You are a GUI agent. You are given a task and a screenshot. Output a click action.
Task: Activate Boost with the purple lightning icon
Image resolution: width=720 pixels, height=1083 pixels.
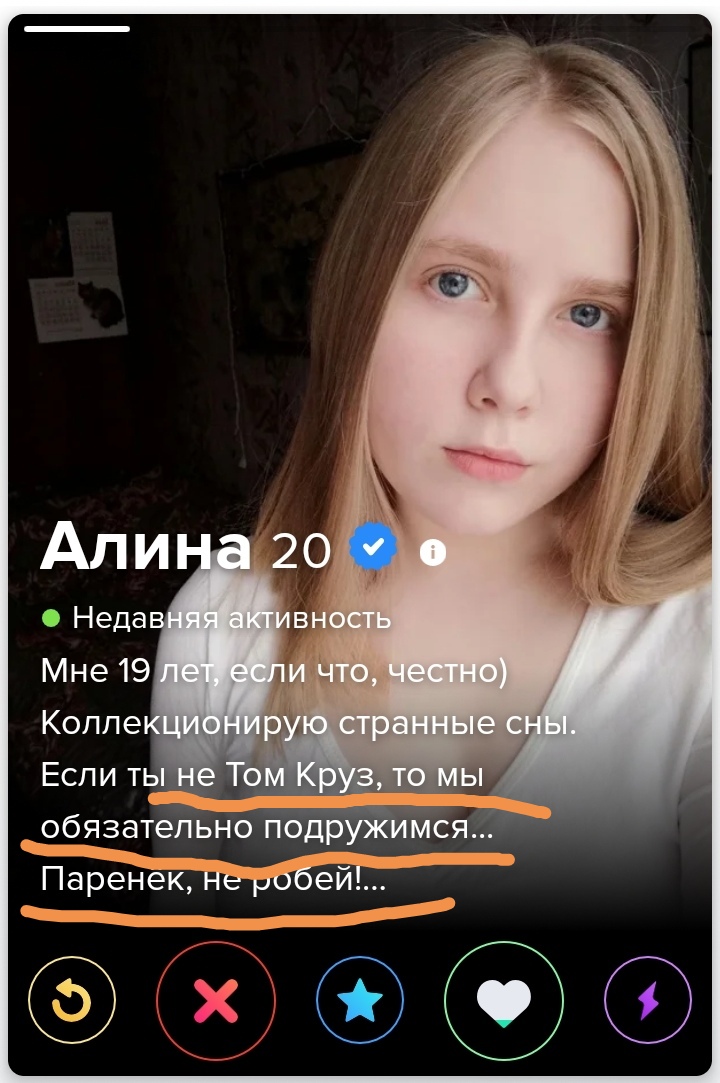click(647, 999)
